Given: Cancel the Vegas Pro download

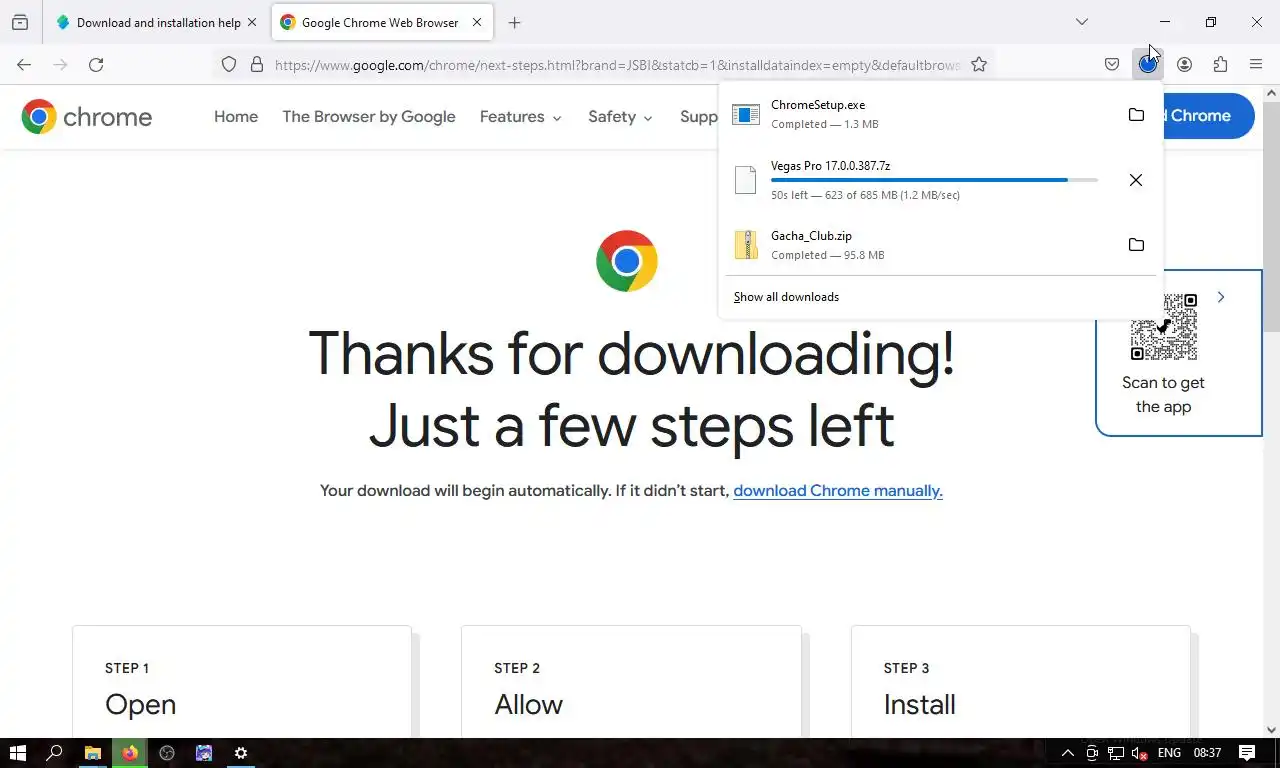Looking at the screenshot, I should [1136, 180].
